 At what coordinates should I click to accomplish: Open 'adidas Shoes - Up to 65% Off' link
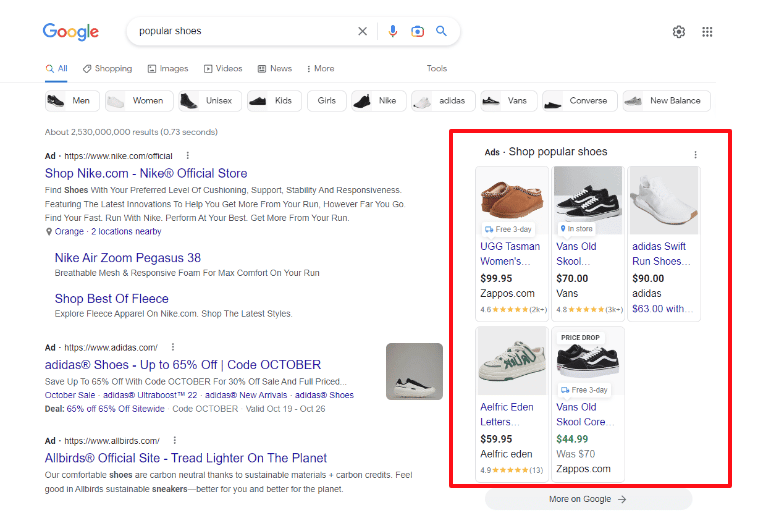pos(183,365)
